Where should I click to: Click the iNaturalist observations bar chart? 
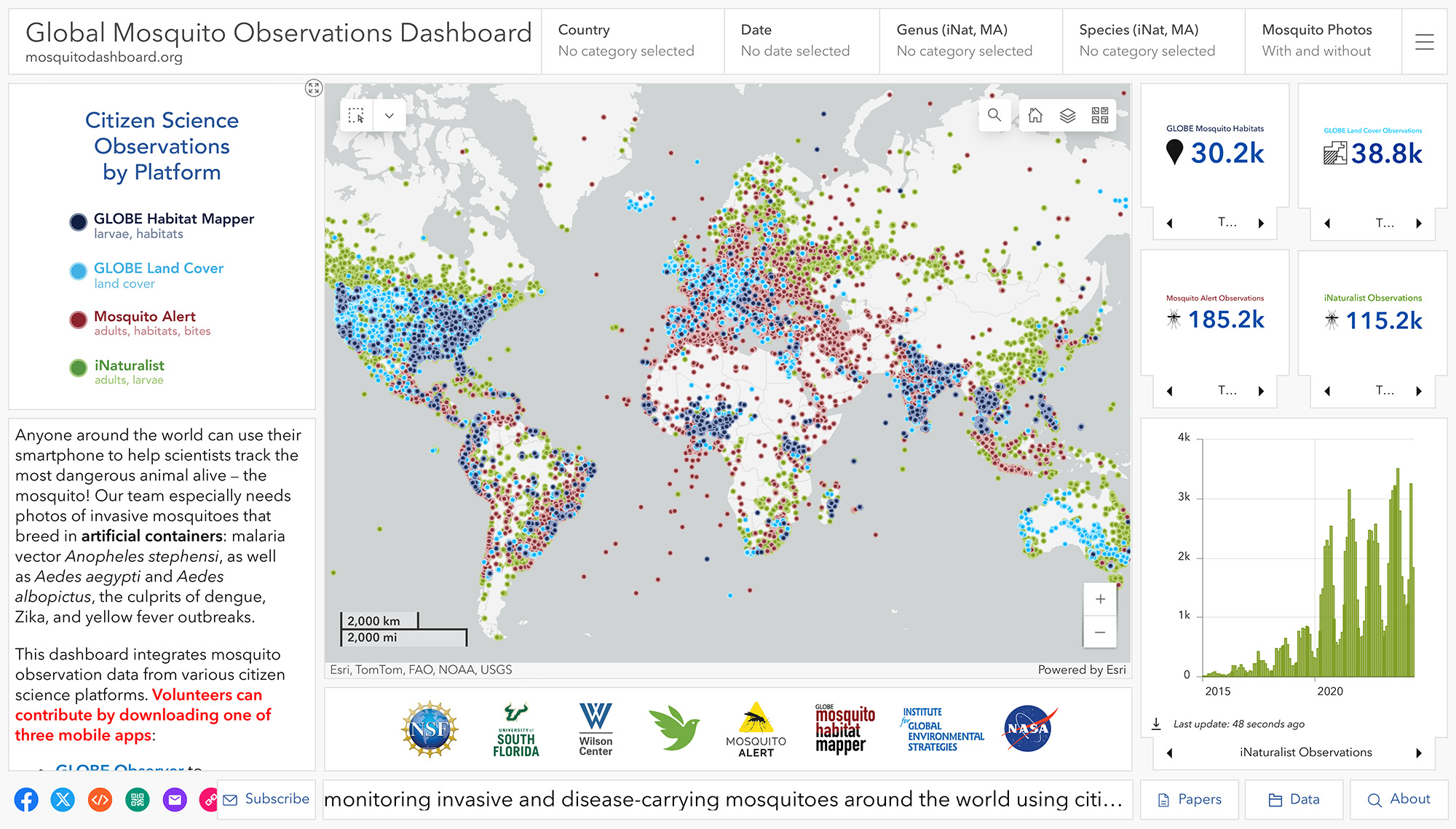[x=1307, y=557]
